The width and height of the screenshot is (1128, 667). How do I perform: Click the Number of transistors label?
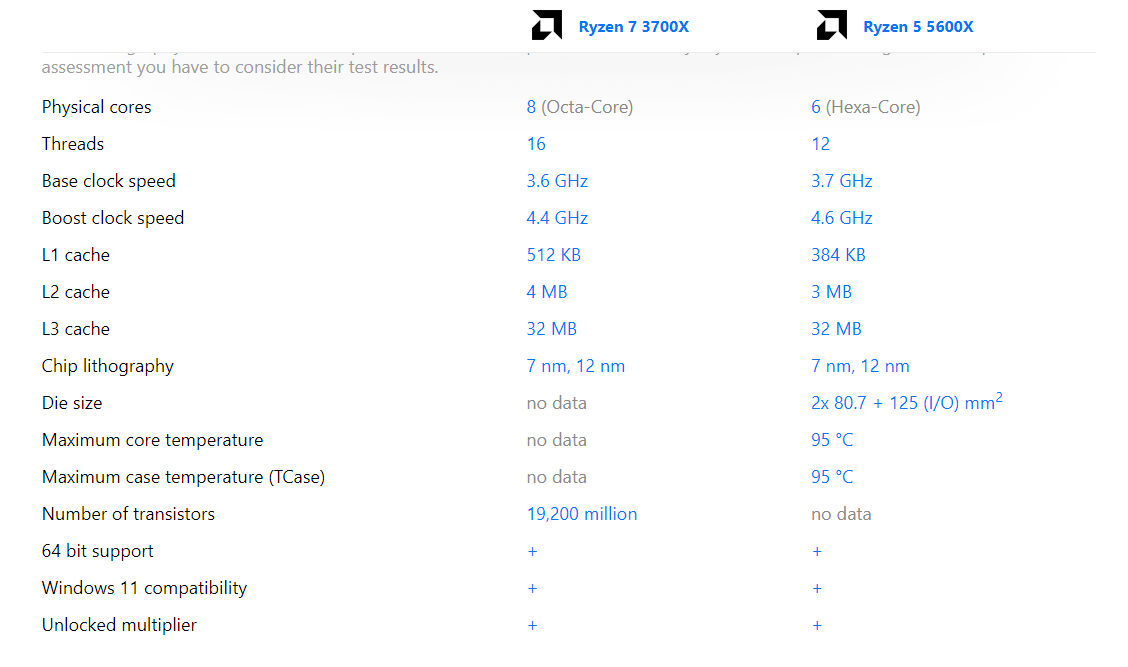(x=128, y=514)
